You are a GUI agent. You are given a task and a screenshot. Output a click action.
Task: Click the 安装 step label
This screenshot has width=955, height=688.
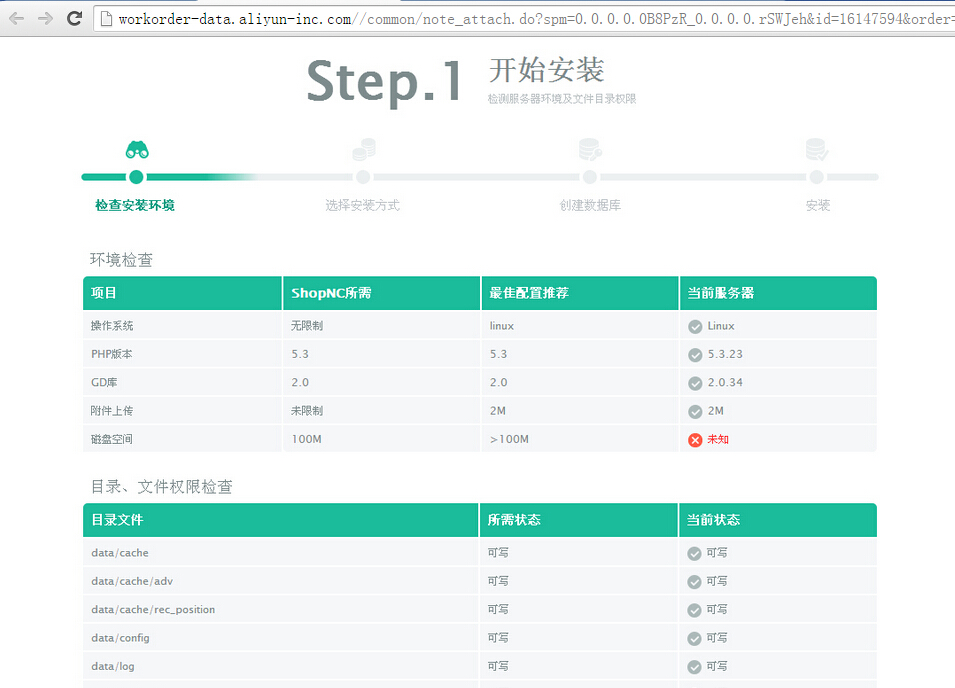[817, 205]
